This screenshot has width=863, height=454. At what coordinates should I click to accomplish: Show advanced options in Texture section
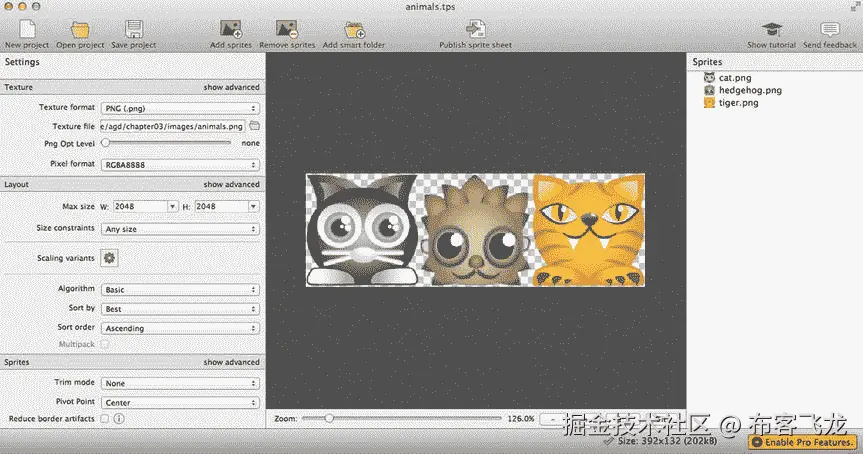[231, 87]
